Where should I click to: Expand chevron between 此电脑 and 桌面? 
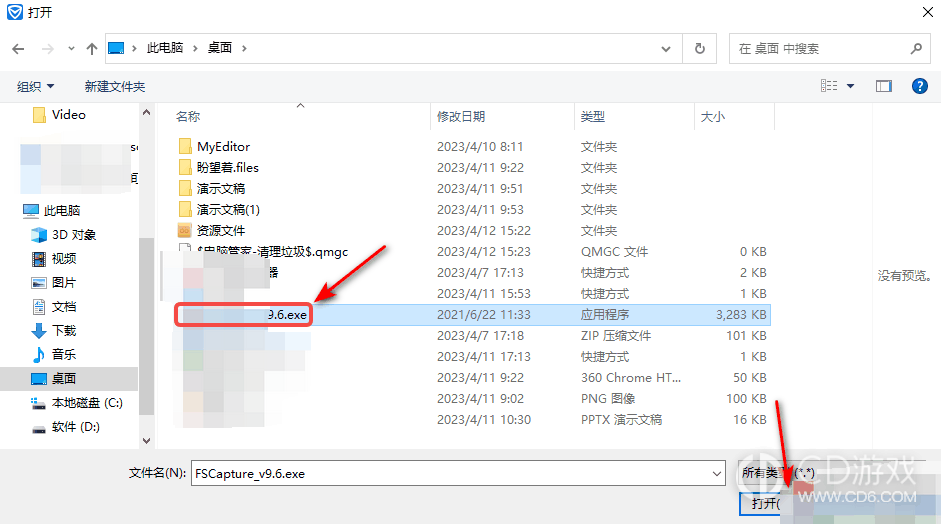coord(195,48)
